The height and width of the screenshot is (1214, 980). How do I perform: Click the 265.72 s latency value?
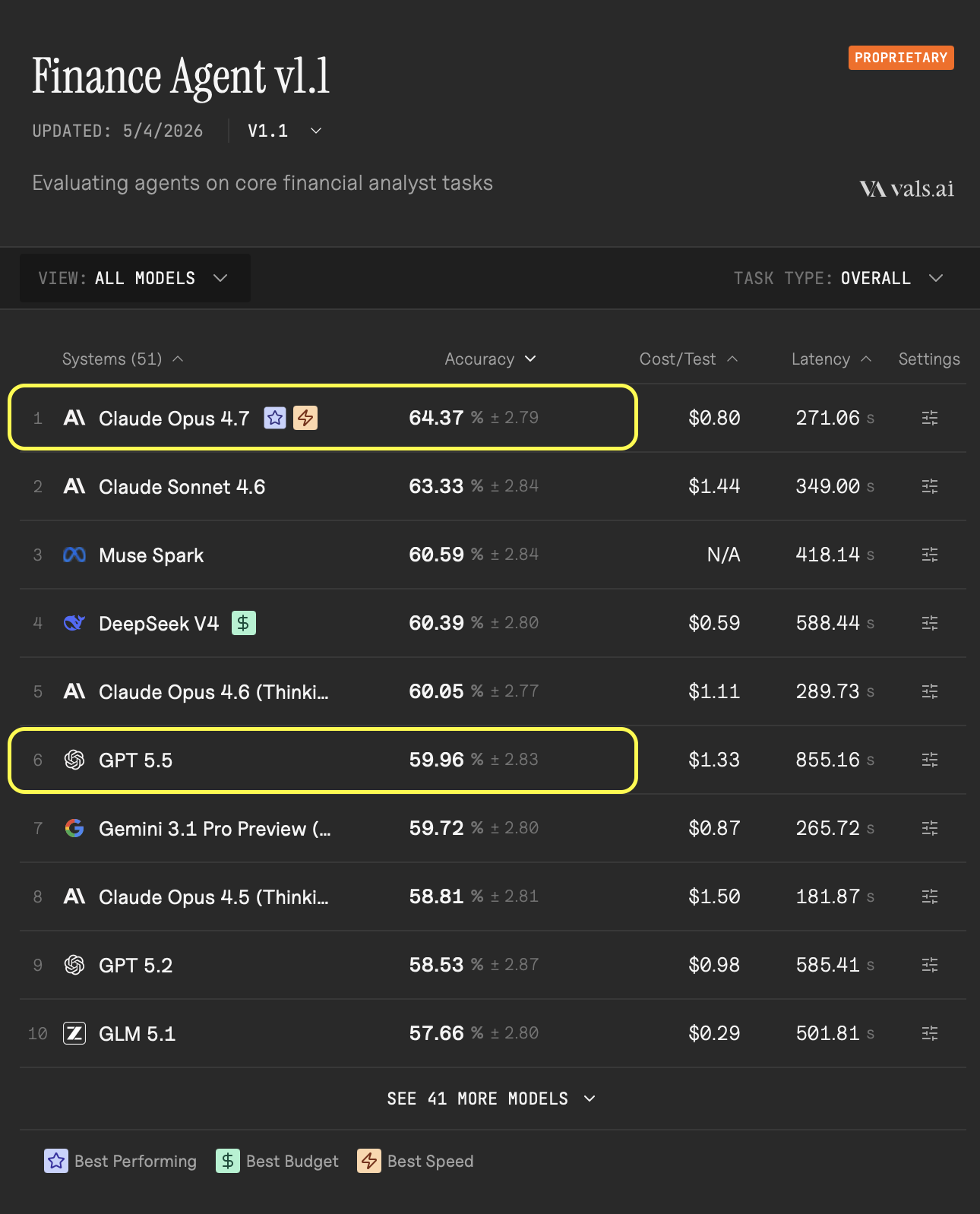pyautogui.click(x=835, y=828)
